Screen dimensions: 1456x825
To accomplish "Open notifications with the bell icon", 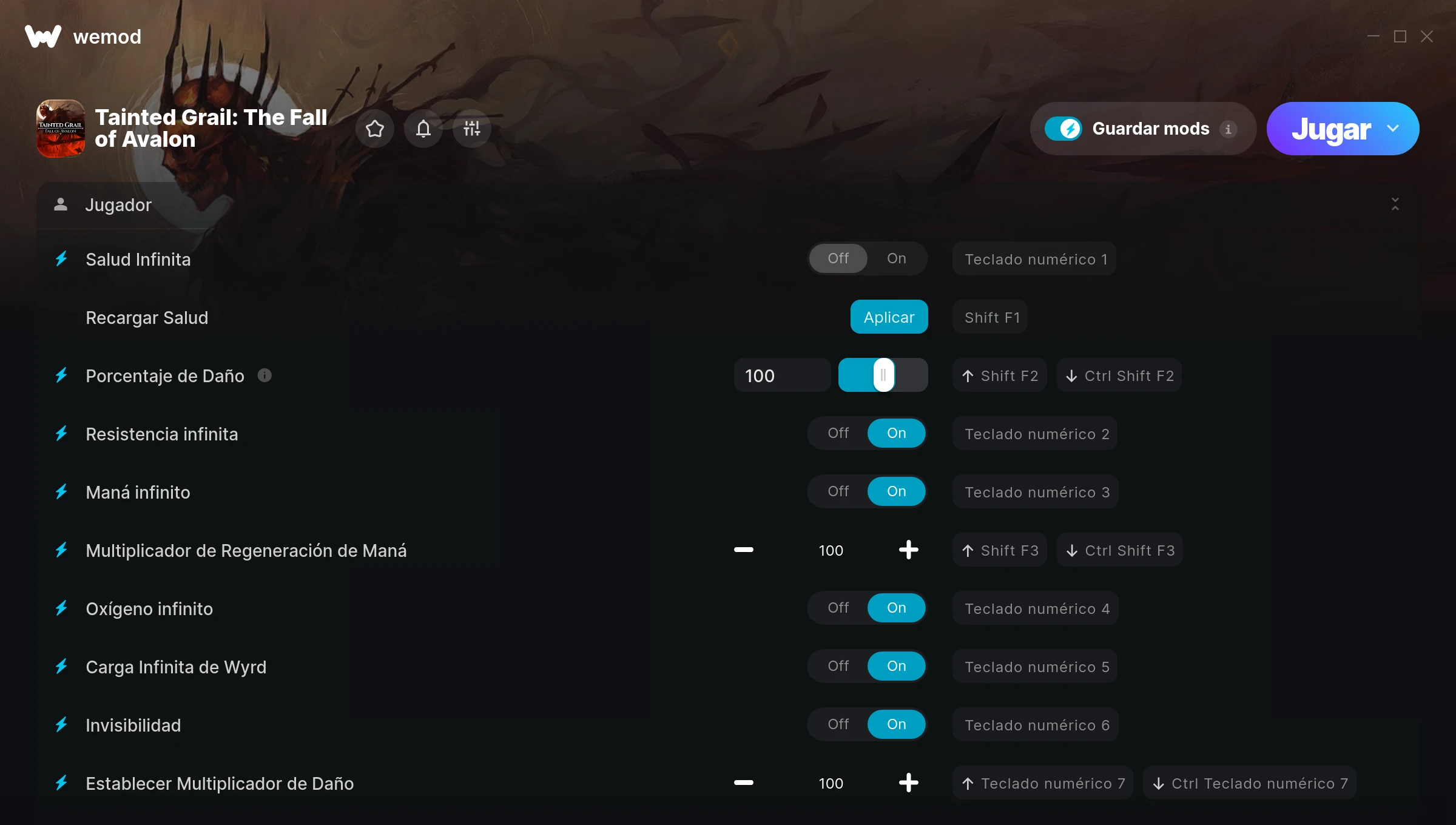I will tap(423, 129).
